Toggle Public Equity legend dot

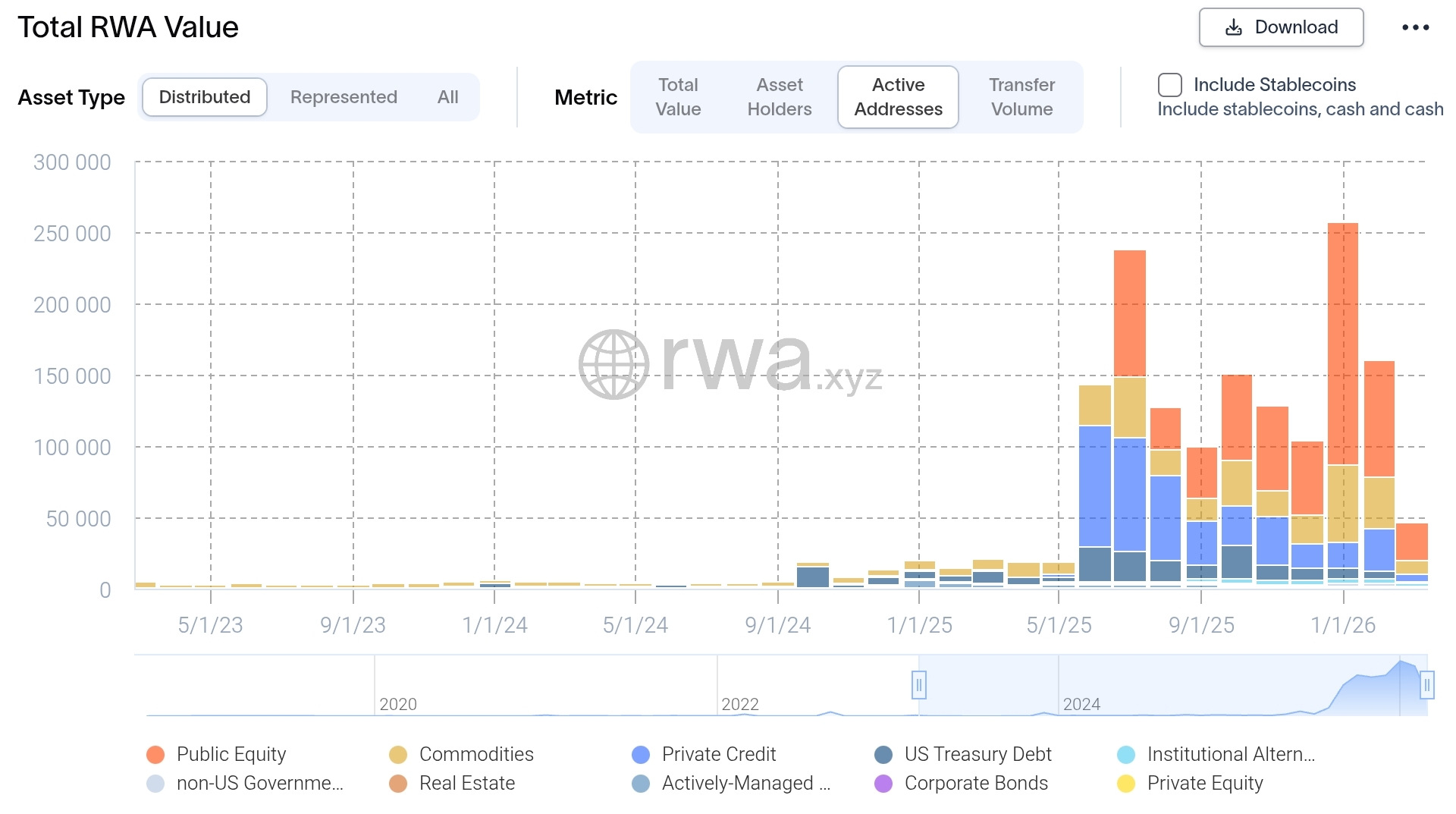[x=155, y=754]
